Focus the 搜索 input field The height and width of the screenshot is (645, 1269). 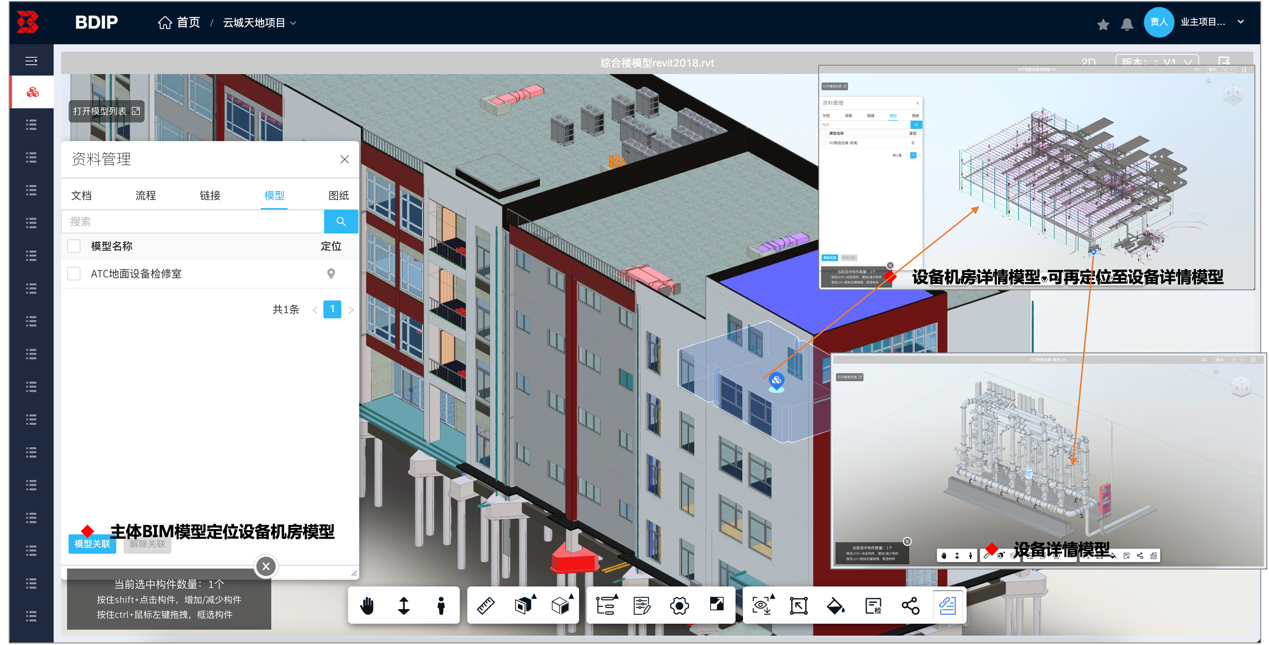(193, 222)
